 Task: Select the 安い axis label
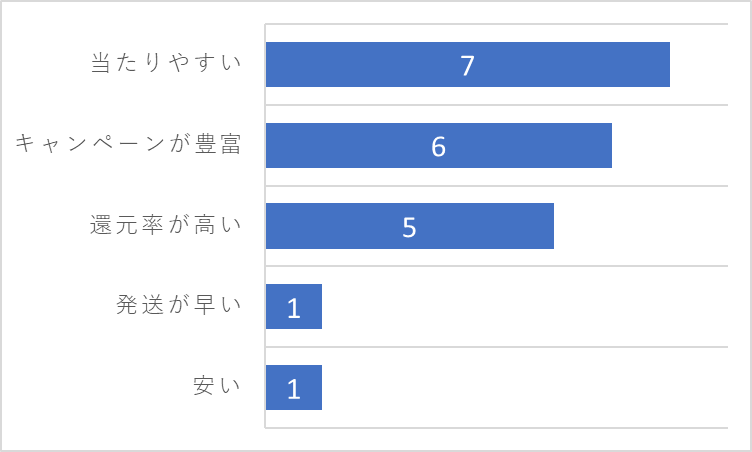coord(217,386)
